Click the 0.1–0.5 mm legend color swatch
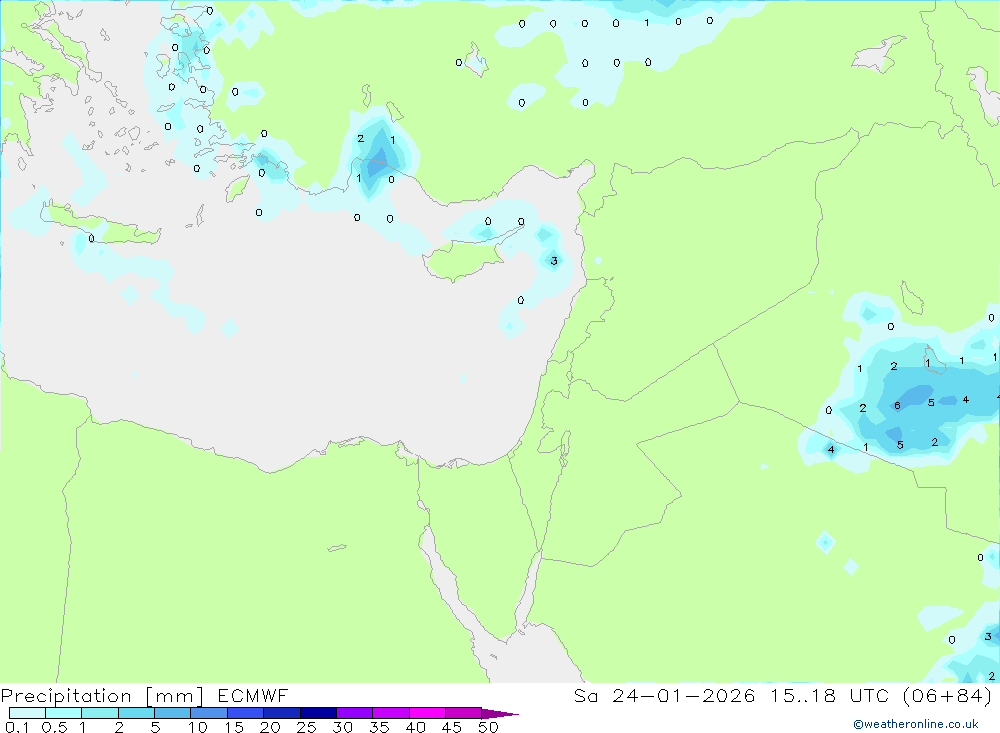This screenshot has height=733, width=1000. [27, 713]
